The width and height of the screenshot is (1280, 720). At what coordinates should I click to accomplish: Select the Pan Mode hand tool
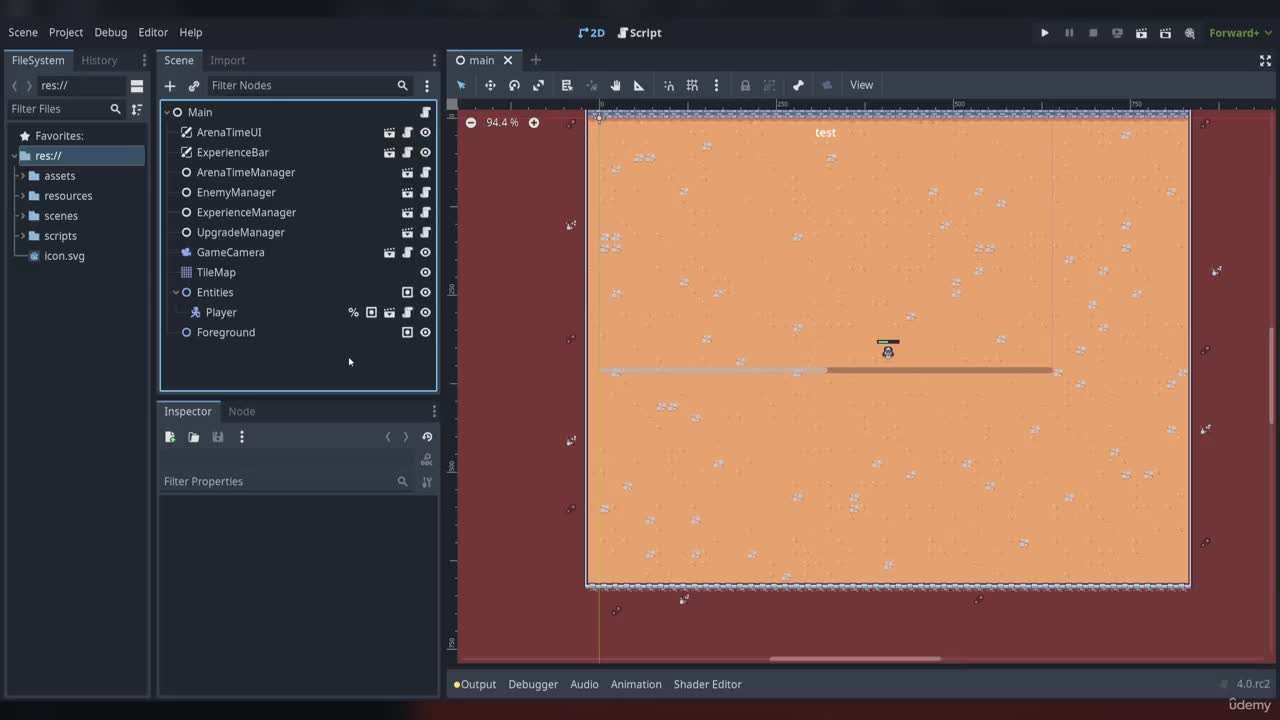615,85
